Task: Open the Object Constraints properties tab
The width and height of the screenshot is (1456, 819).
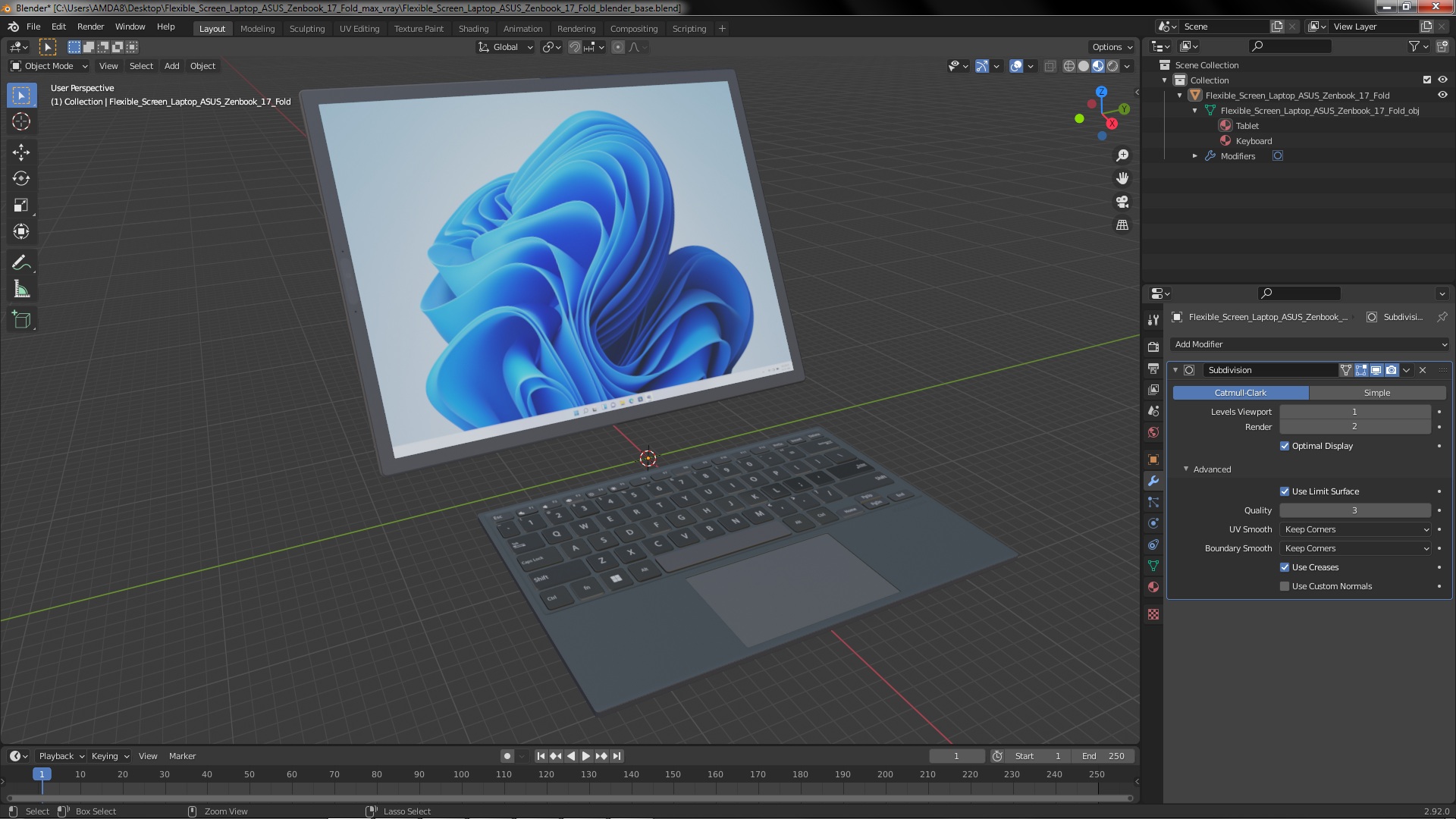Action: pos(1153,544)
